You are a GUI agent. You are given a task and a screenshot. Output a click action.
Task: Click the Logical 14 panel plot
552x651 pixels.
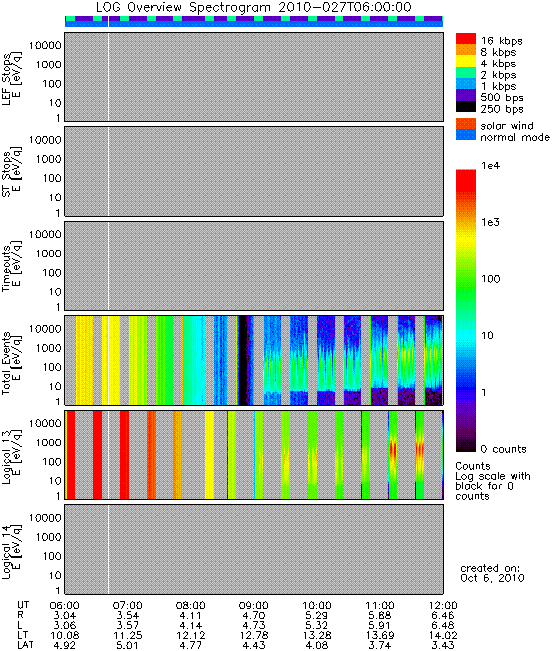point(254,549)
